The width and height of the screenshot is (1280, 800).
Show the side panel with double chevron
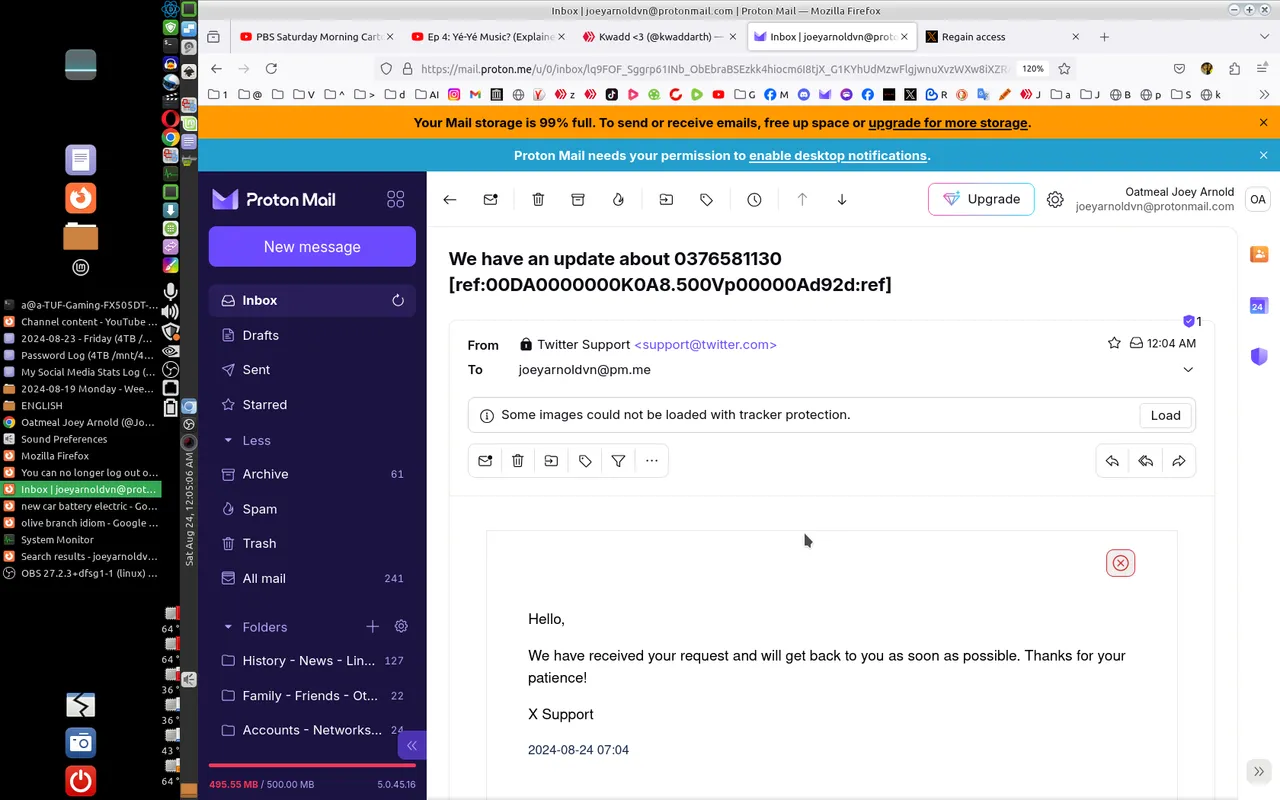click(x=1259, y=771)
